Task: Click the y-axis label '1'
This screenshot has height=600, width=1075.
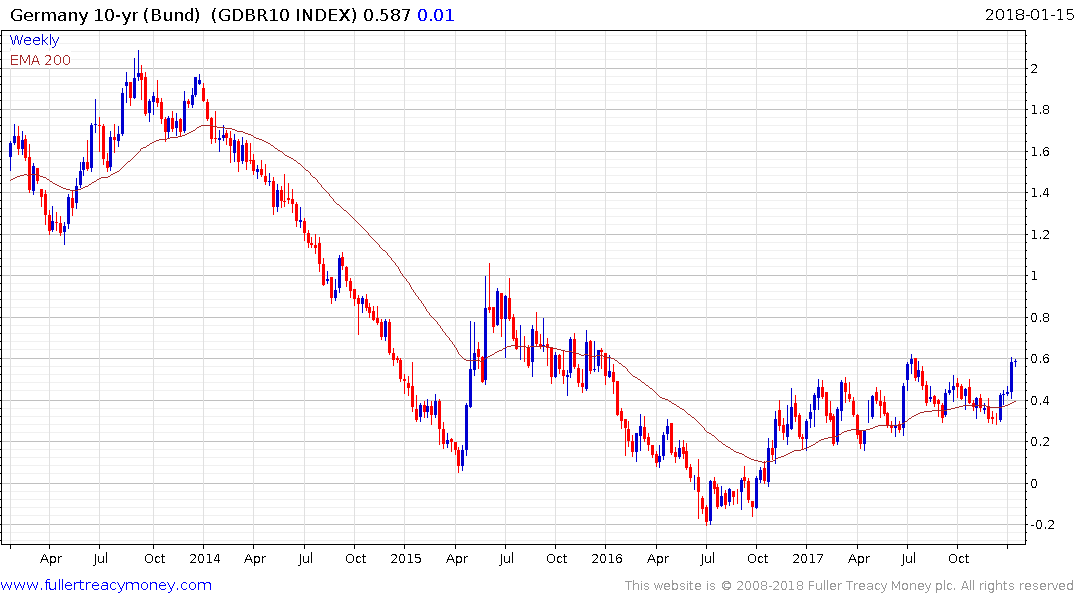Action: click(x=1034, y=276)
